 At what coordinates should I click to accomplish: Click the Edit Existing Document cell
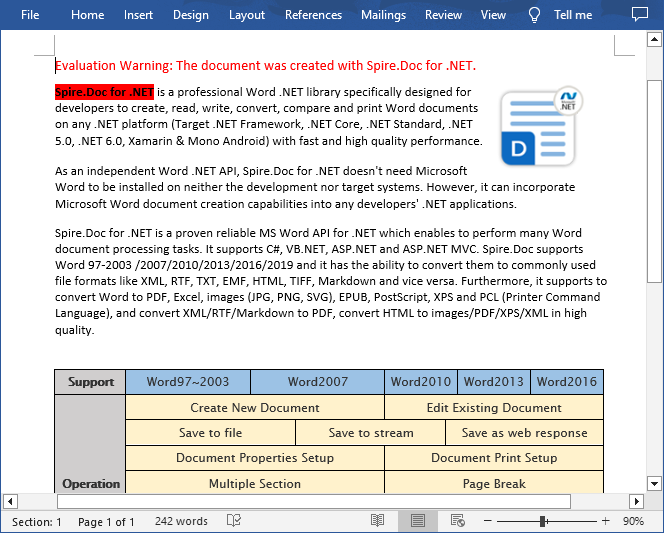click(494, 407)
